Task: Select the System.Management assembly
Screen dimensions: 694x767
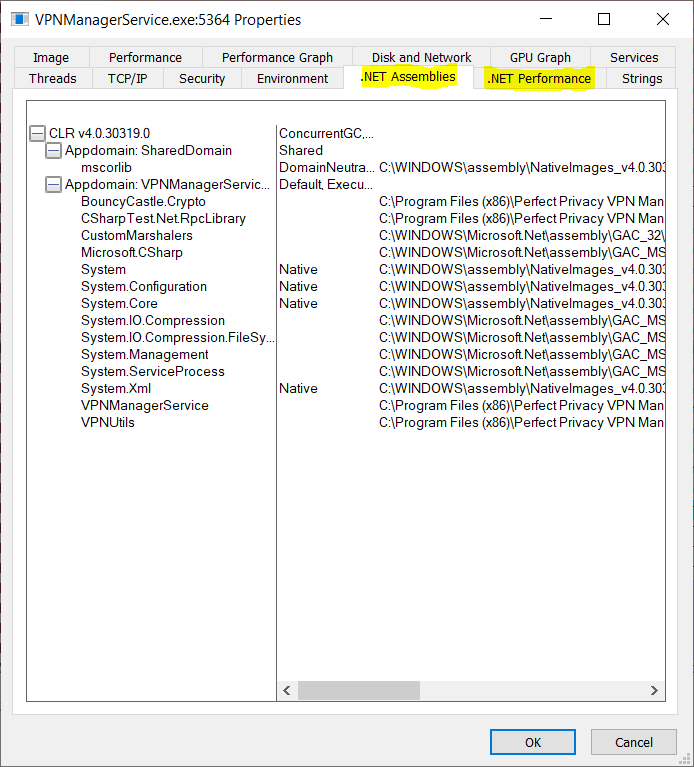Action: pos(145,354)
